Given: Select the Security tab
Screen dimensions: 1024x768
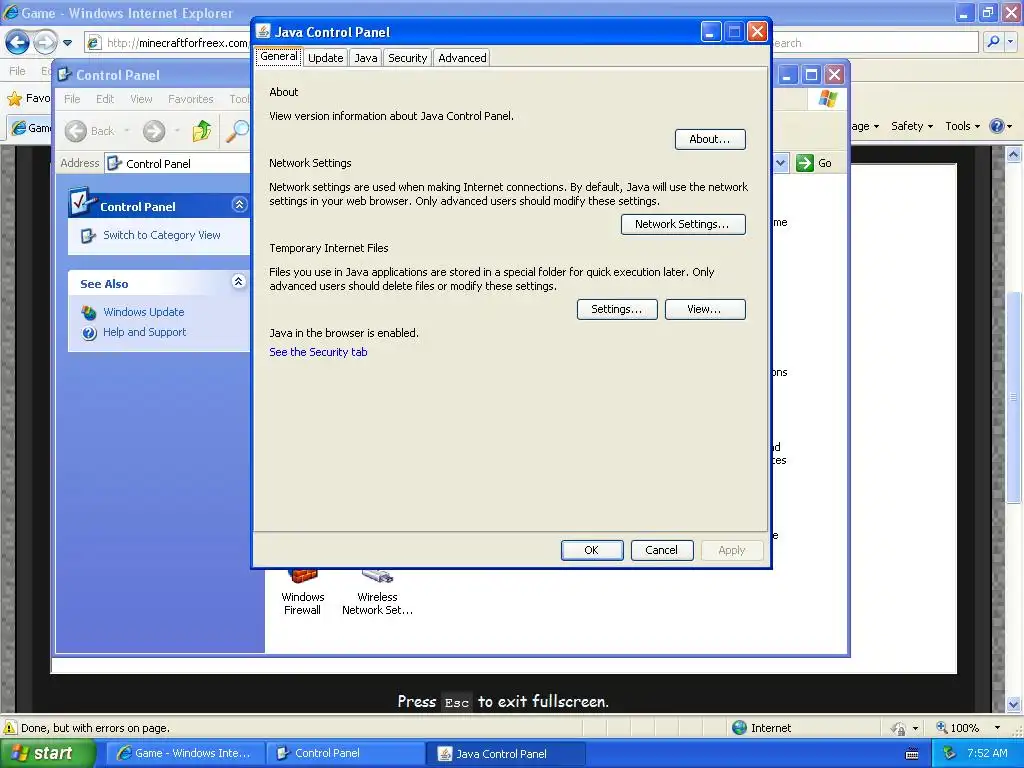Looking at the screenshot, I should (408, 58).
